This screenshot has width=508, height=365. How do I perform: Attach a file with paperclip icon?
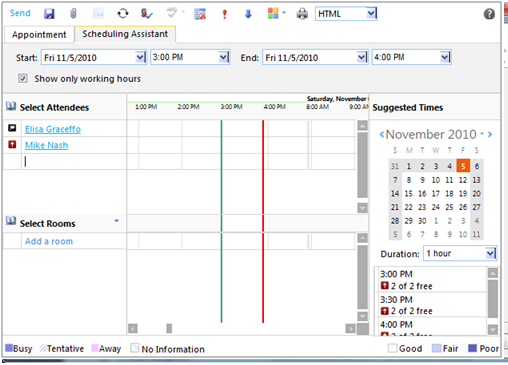tap(73, 14)
